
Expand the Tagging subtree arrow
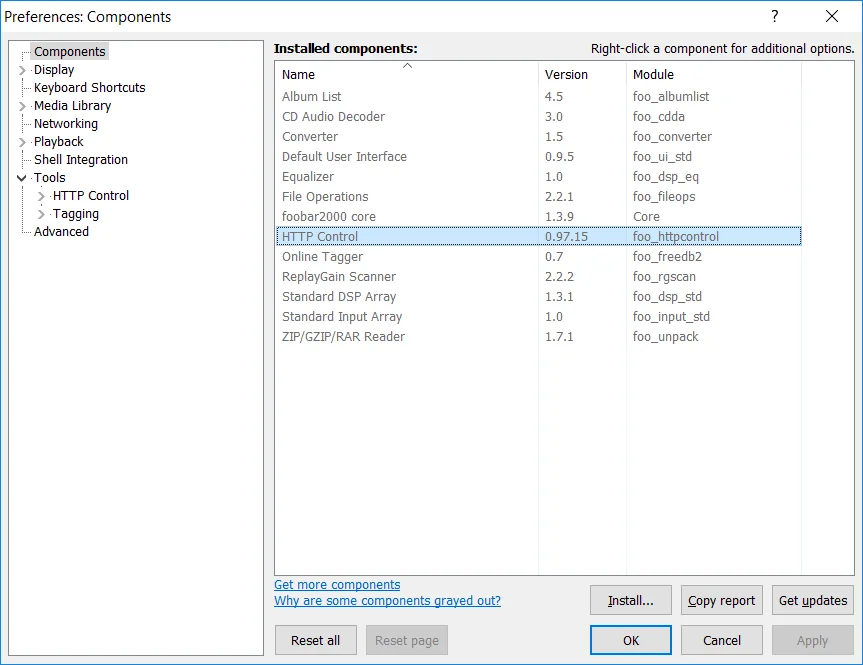pos(41,214)
